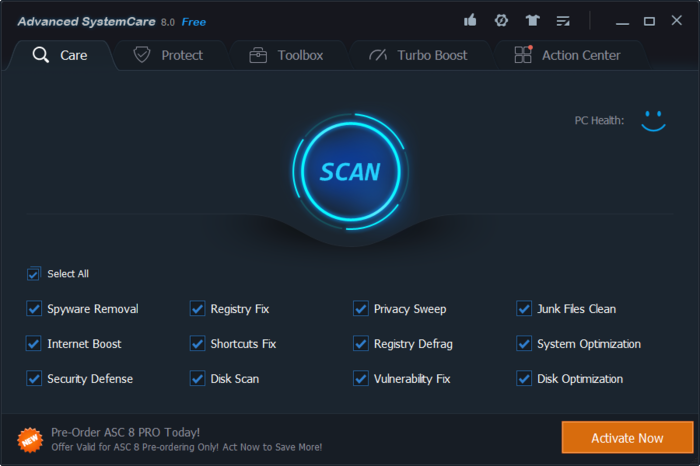Click the orange NEW badge icon
Viewport: 700px width, 466px height.
pos(29,438)
